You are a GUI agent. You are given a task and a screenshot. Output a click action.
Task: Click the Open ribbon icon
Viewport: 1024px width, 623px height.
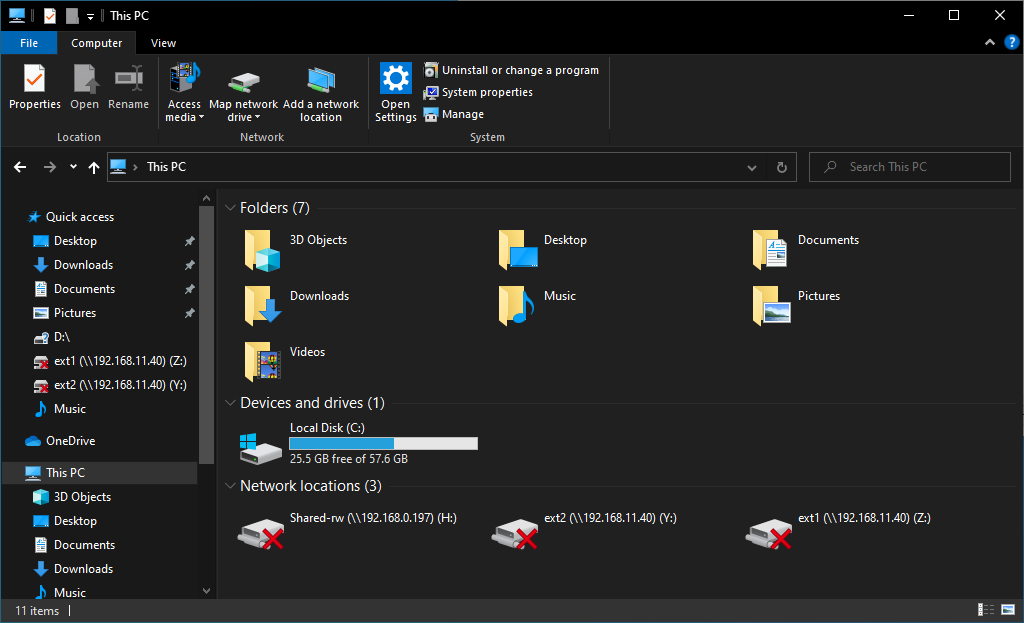click(84, 87)
